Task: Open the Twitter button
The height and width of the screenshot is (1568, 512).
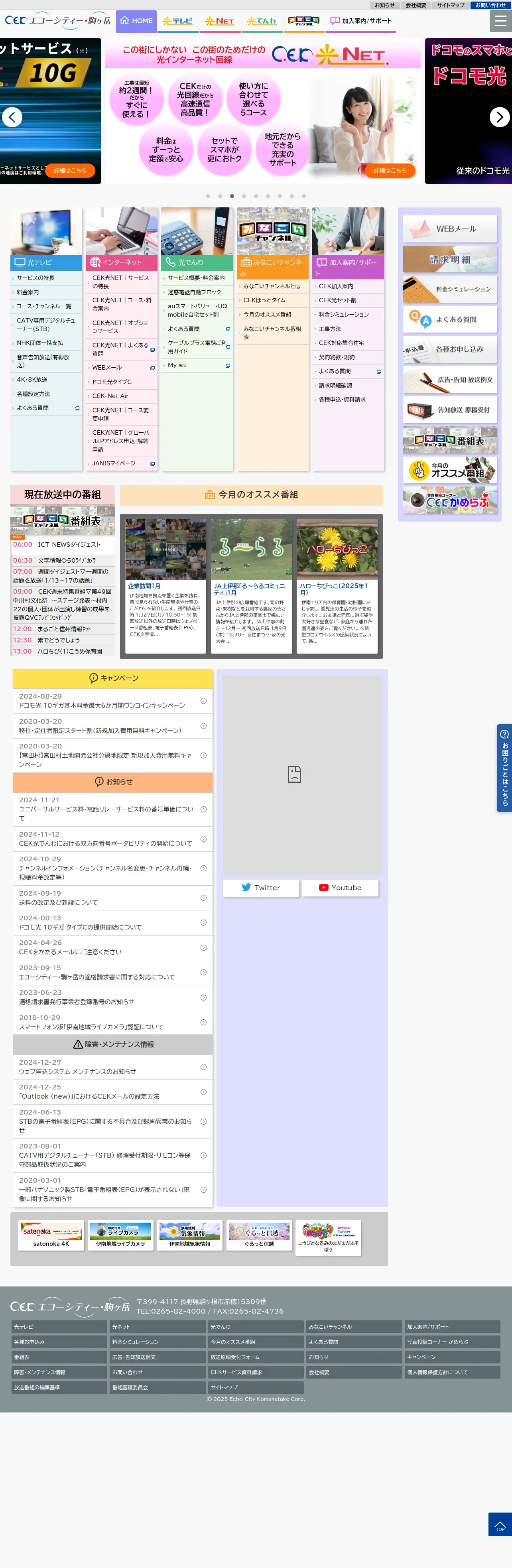Action: click(260, 887)
